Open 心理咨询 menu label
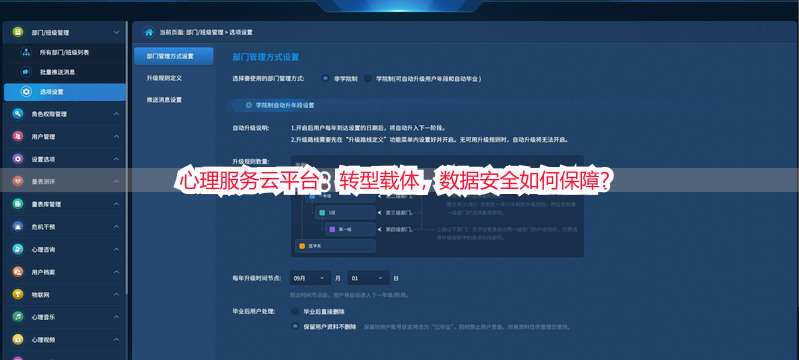This screenshot has width=799, height=360. click(43, 249)
